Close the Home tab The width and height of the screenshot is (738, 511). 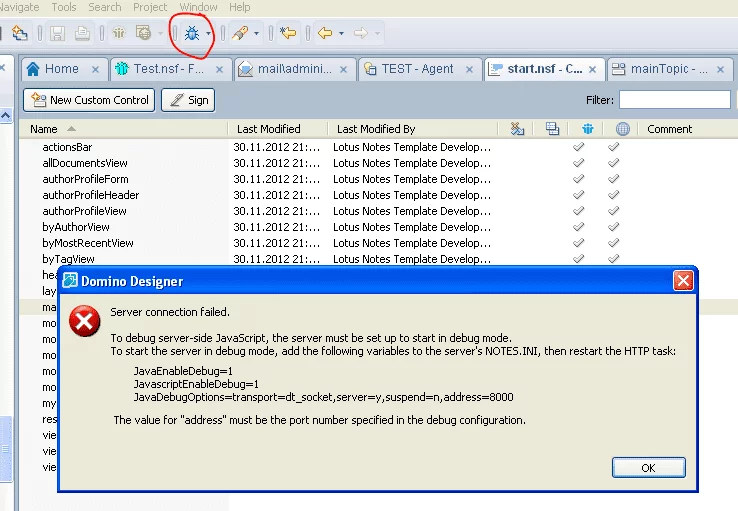pyautogui.click(x=97, y=69)
